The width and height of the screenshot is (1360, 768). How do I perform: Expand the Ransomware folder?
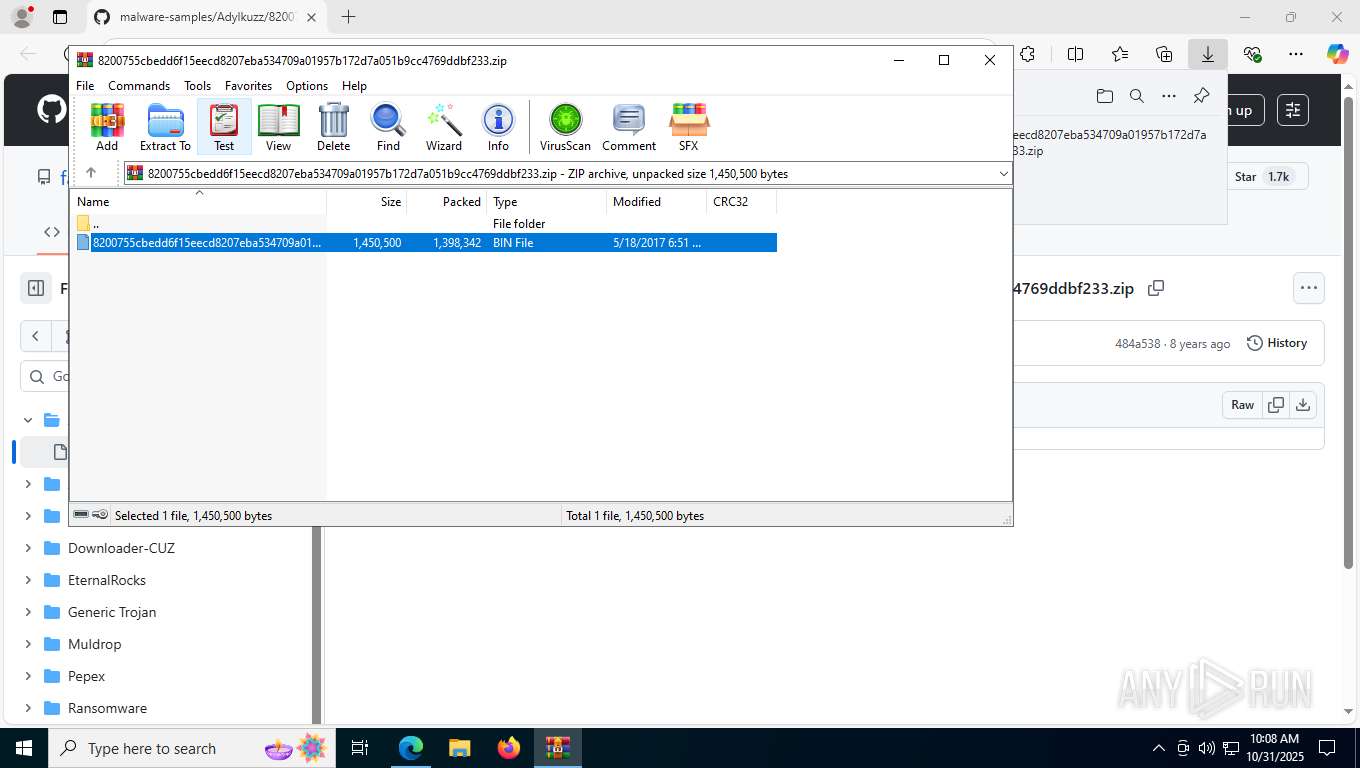pyautogui.click(x=27, y=708)
